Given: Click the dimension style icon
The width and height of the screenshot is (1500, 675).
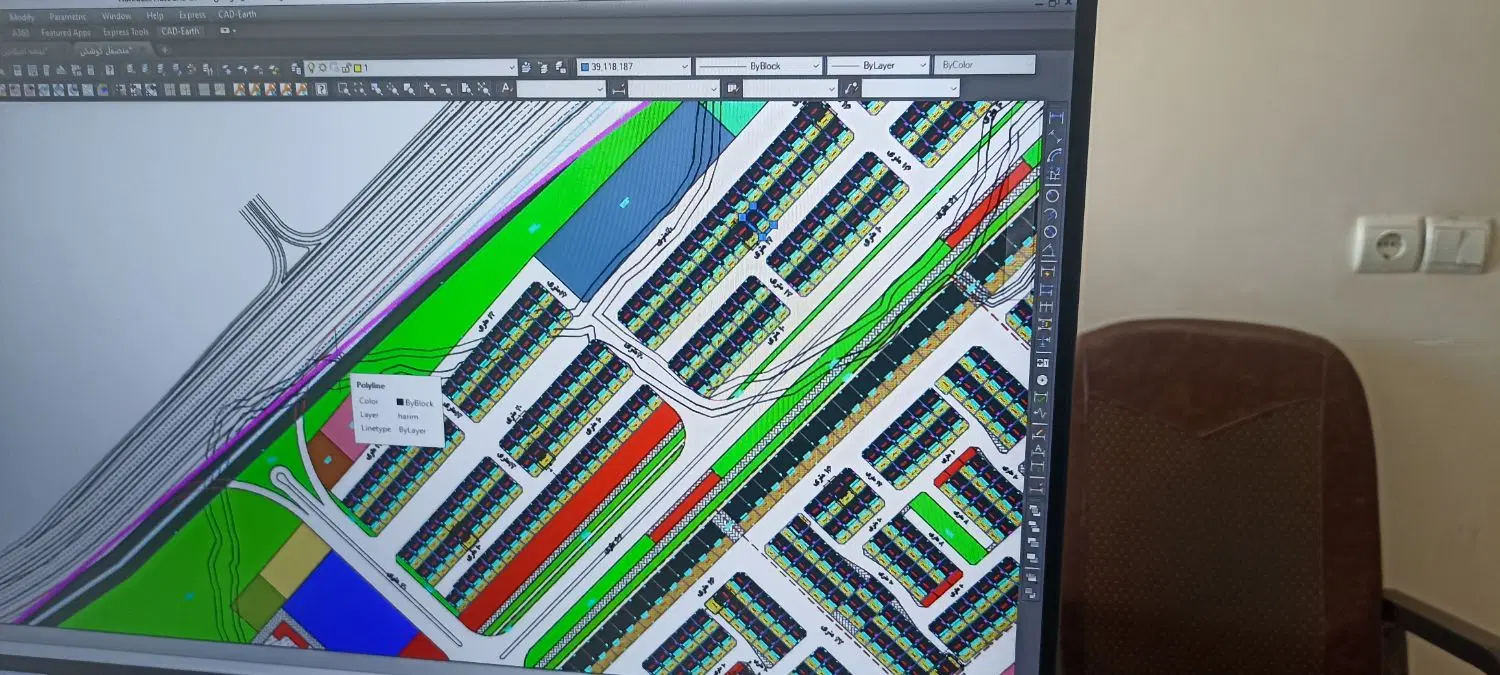Looking at the screenshot, I should coord(617,89).
